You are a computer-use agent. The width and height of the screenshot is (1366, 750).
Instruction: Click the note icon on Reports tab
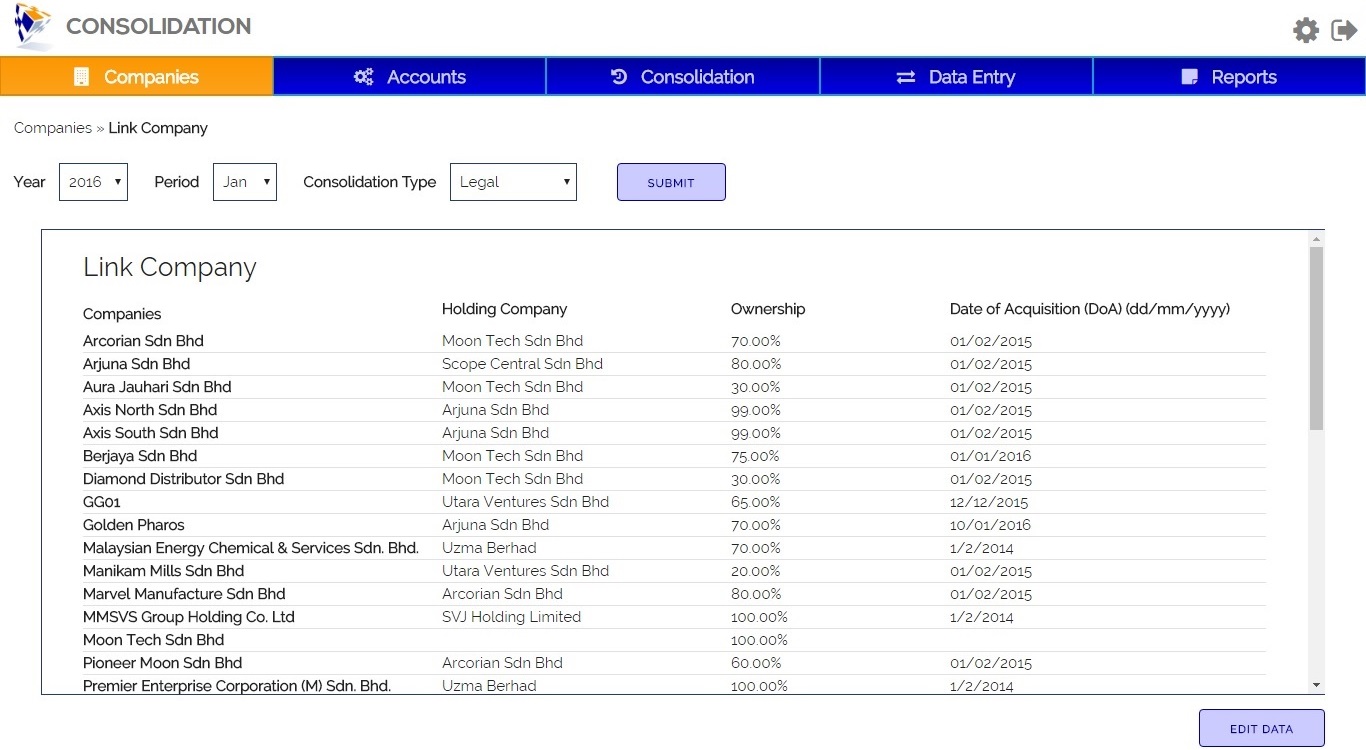pyautogui.click(x=1189, y=77)
